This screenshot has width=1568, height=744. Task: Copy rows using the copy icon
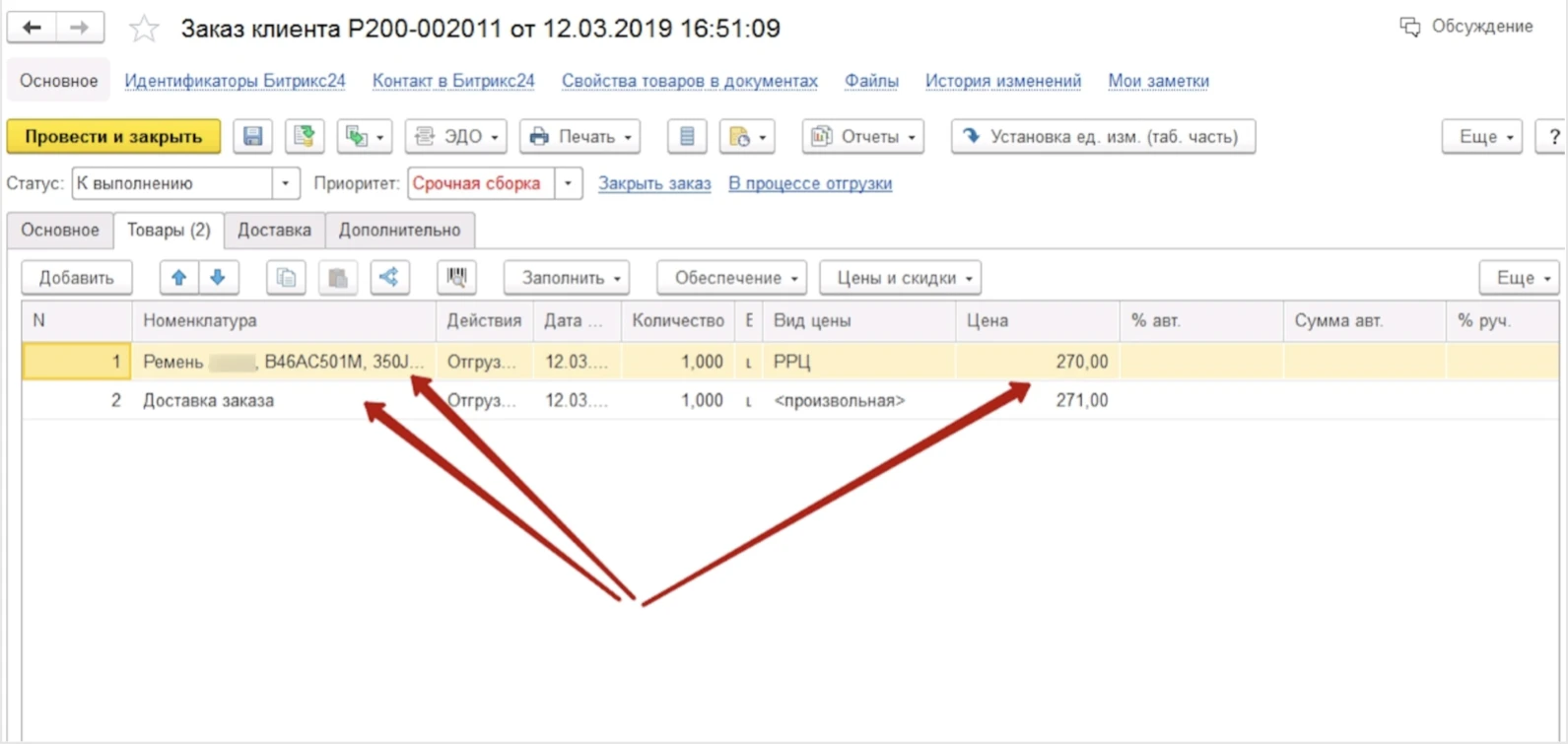[x=286, y=278]
